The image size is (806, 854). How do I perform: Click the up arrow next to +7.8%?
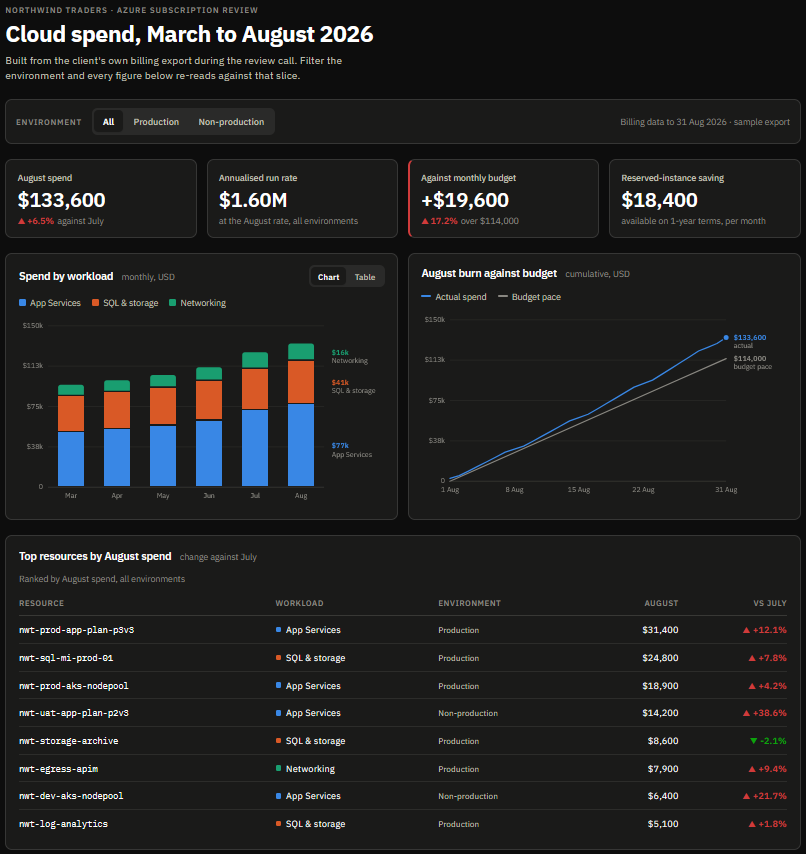point(752,658)
